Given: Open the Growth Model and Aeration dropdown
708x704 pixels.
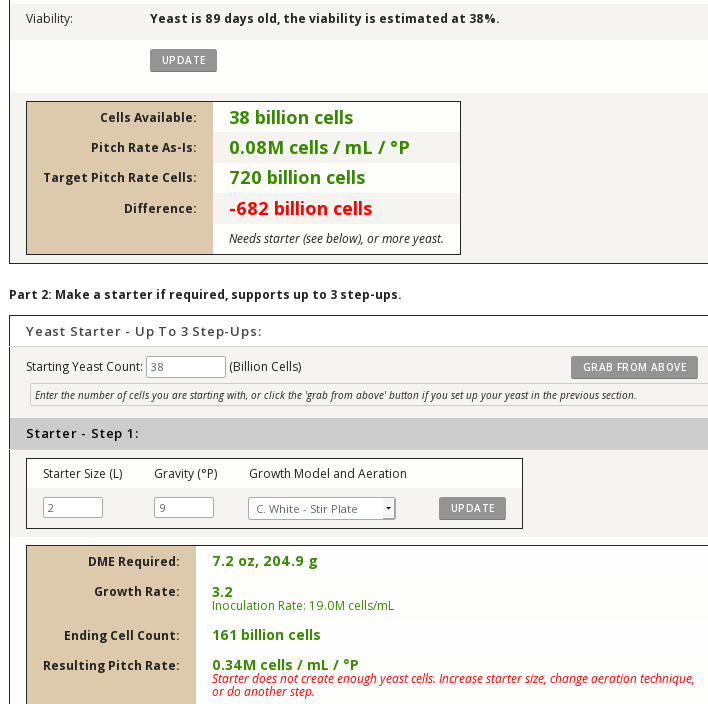Looking at the screenshot, I should pyautogui.click(x=321, y=509).
